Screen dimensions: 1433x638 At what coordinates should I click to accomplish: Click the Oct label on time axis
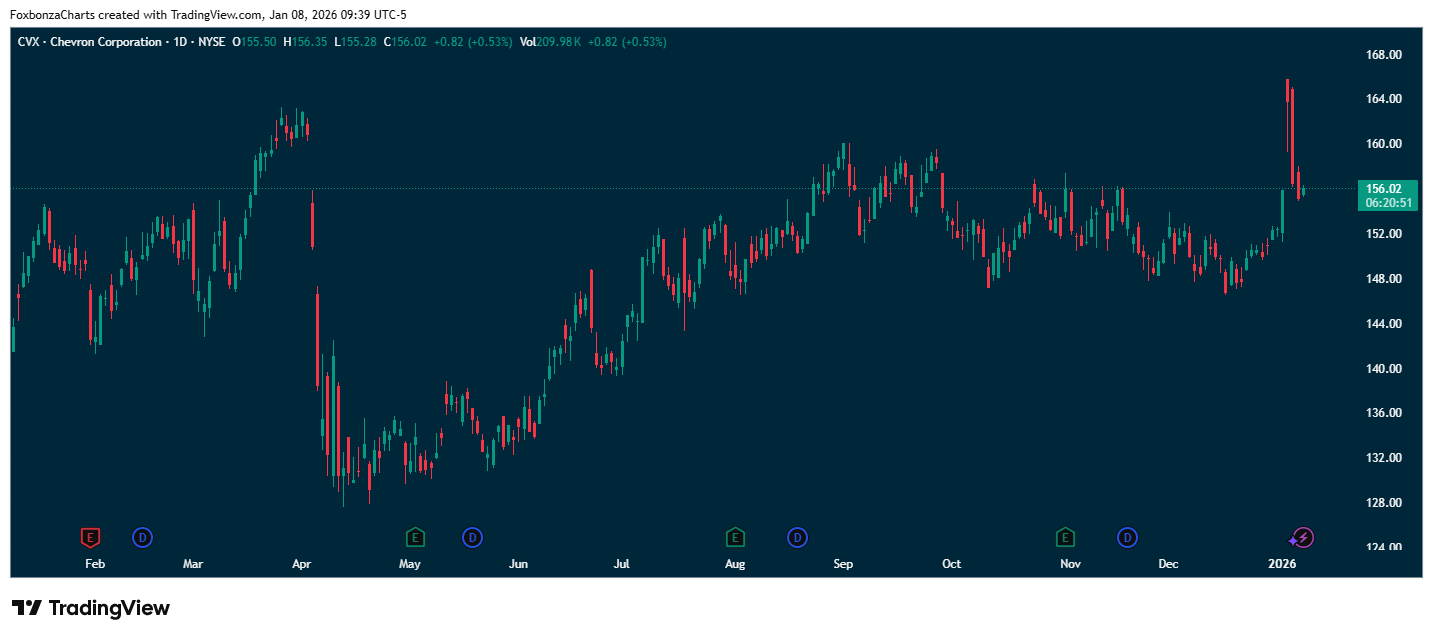951,564
